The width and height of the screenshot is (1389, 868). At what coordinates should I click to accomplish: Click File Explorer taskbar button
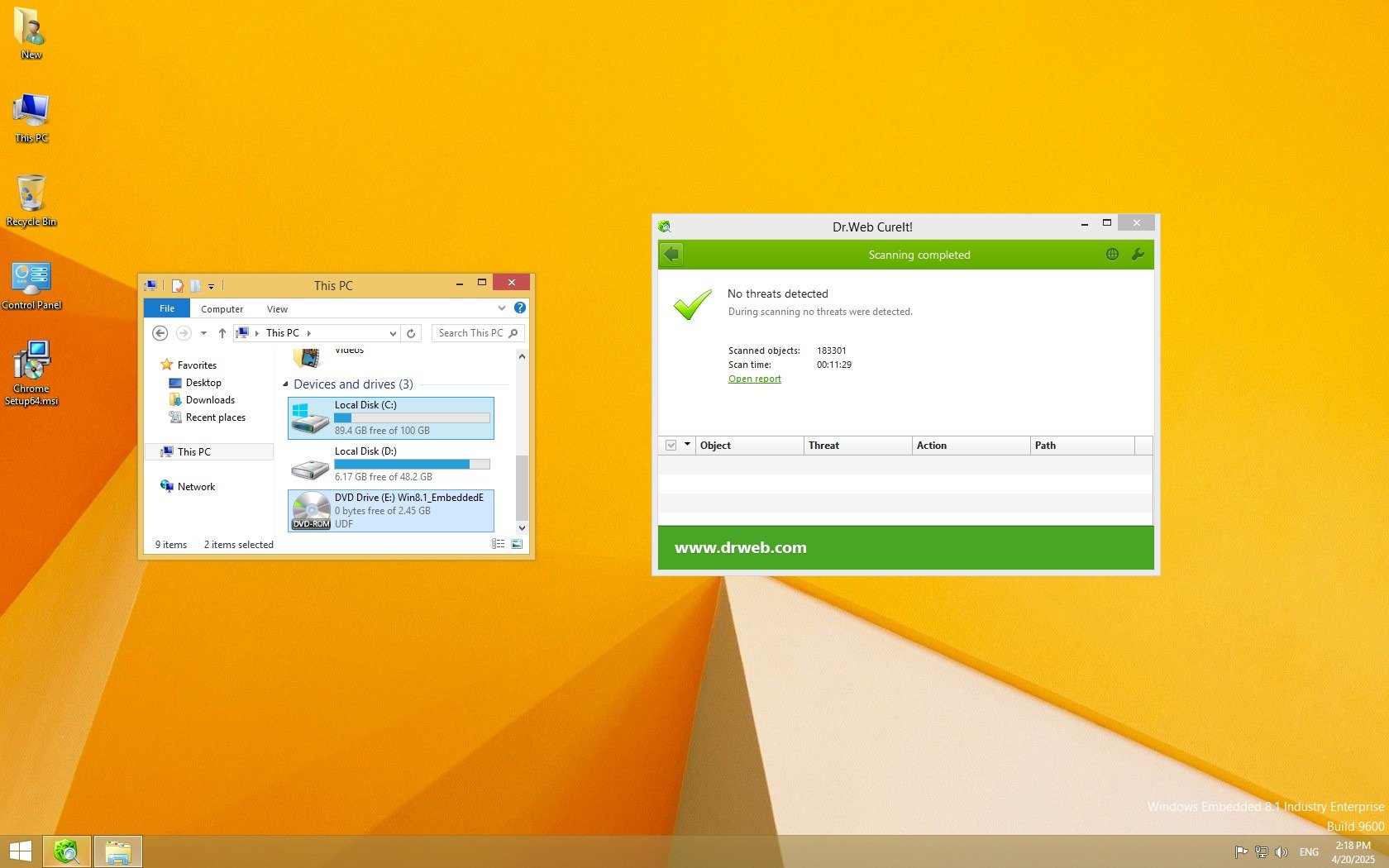coord(117,851)
